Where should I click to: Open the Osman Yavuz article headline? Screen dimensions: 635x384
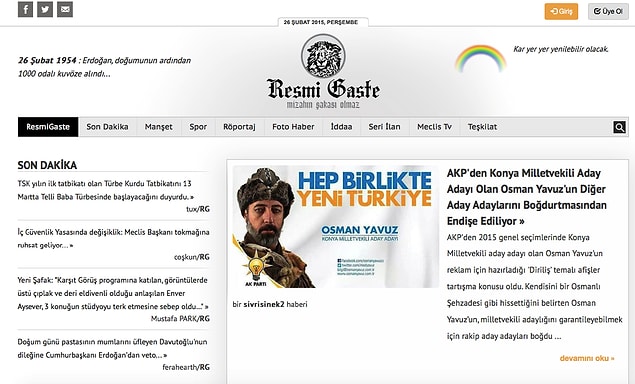pyautogui.click(x=526, y=197)
